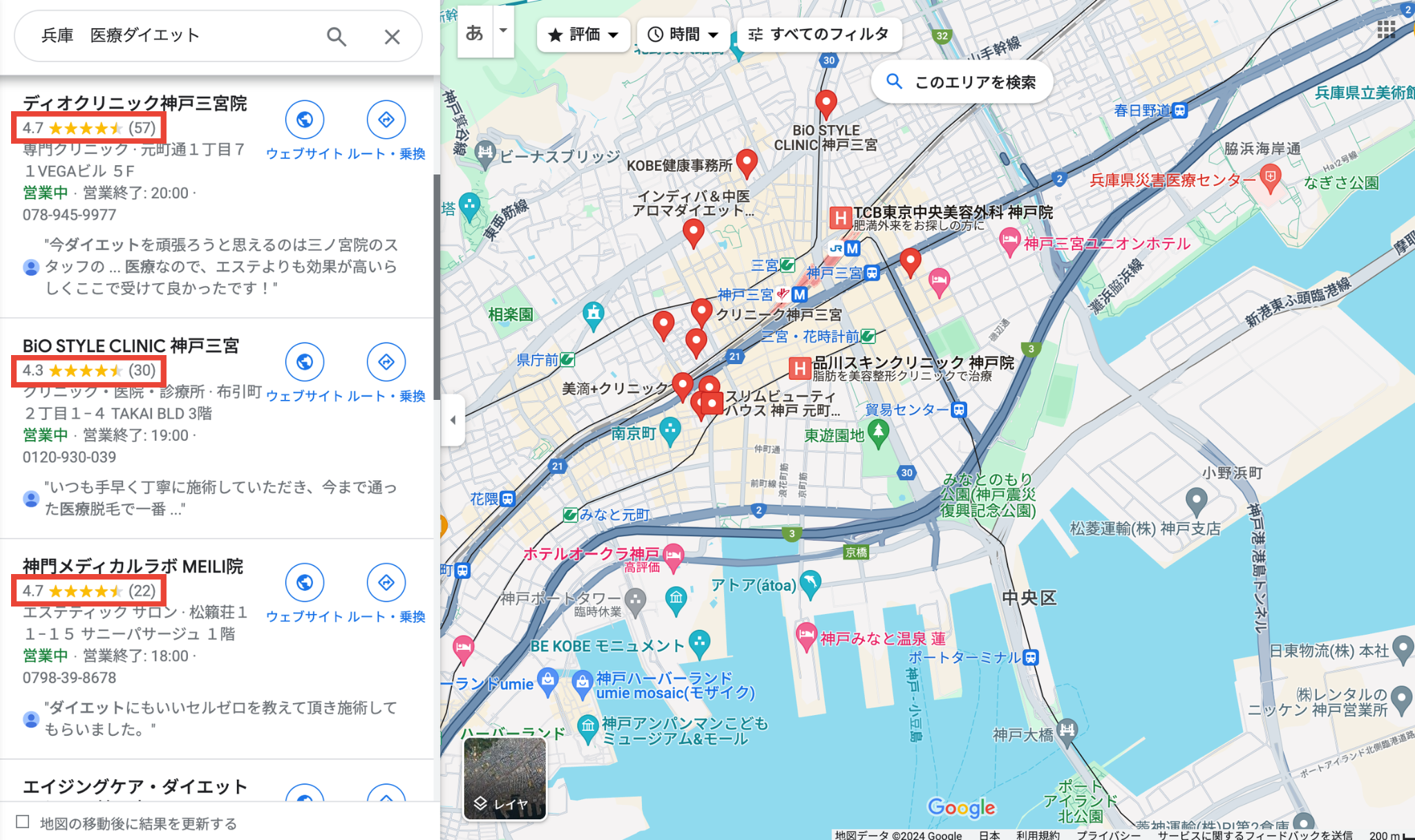The image size is (1415, 840).
Task: Open website for 神門メディカルラボ MEILI院
Action: point(305,583)
